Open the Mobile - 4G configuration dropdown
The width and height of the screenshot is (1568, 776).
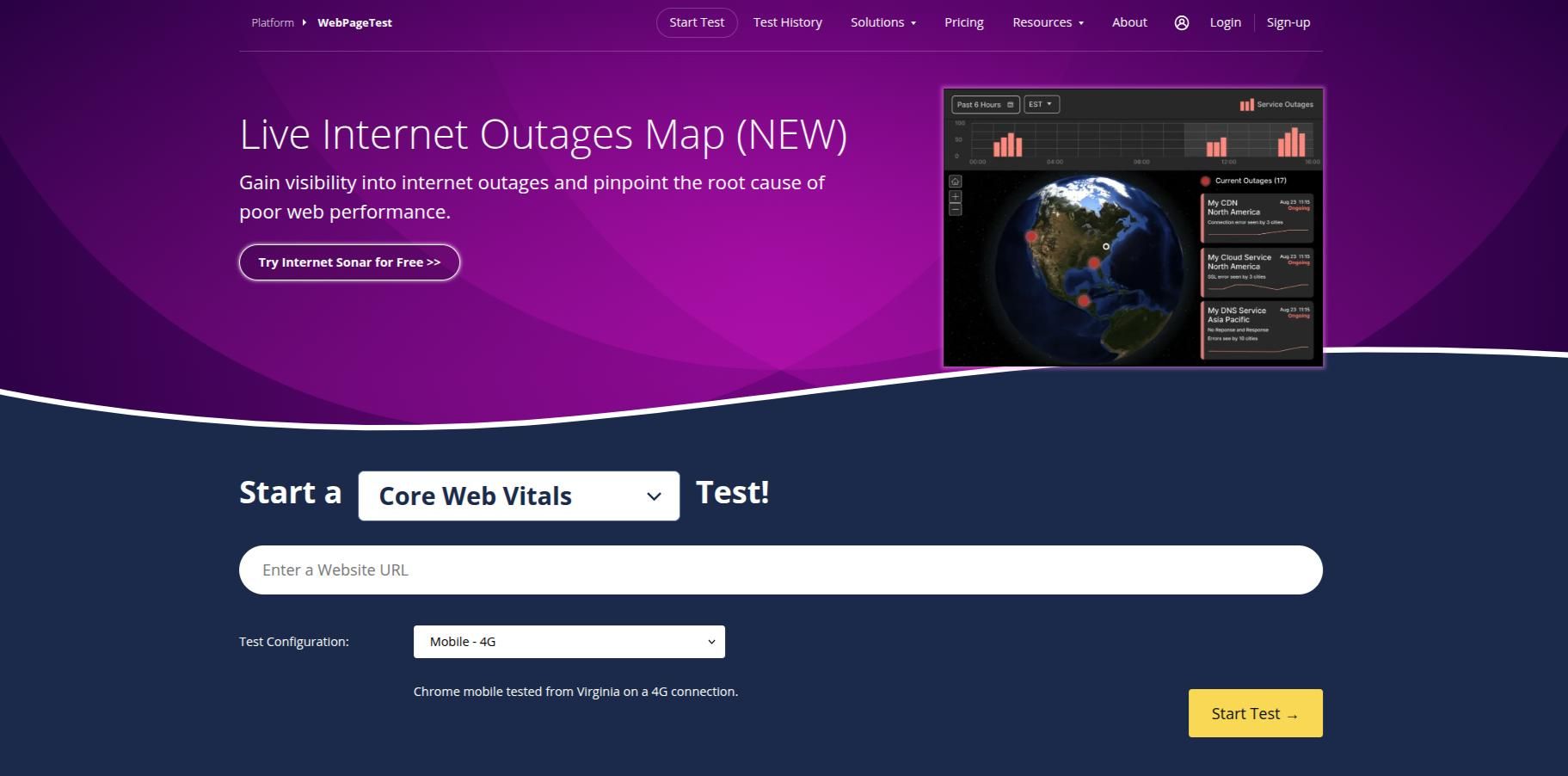(x=569, y=641)
